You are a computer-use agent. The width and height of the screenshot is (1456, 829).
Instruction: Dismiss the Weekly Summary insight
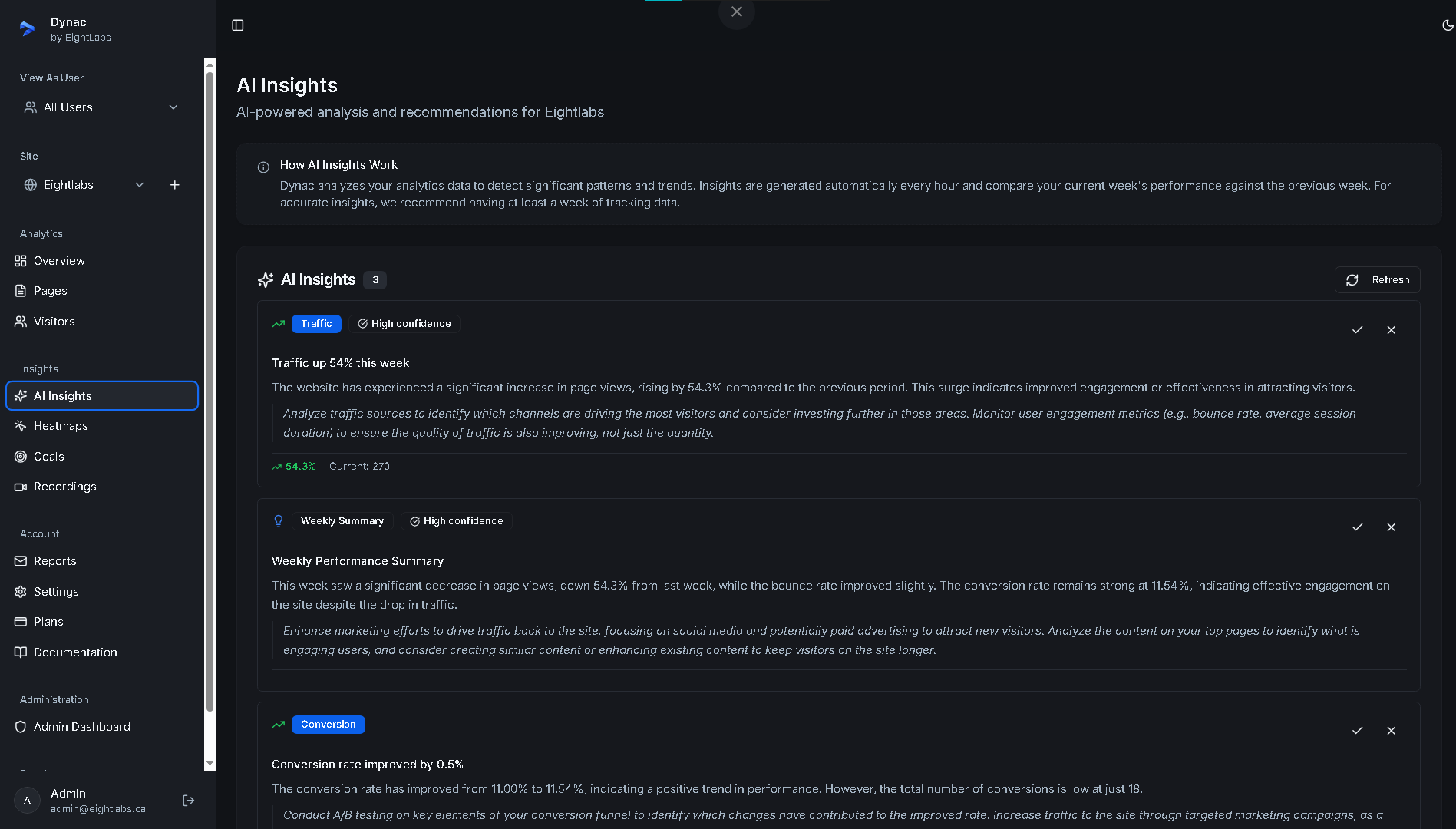(x=1391, y=527)
